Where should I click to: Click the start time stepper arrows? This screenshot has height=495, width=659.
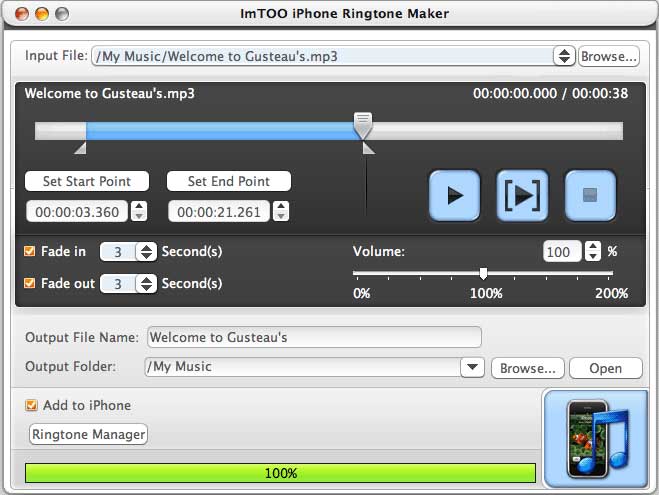[139, 212]
